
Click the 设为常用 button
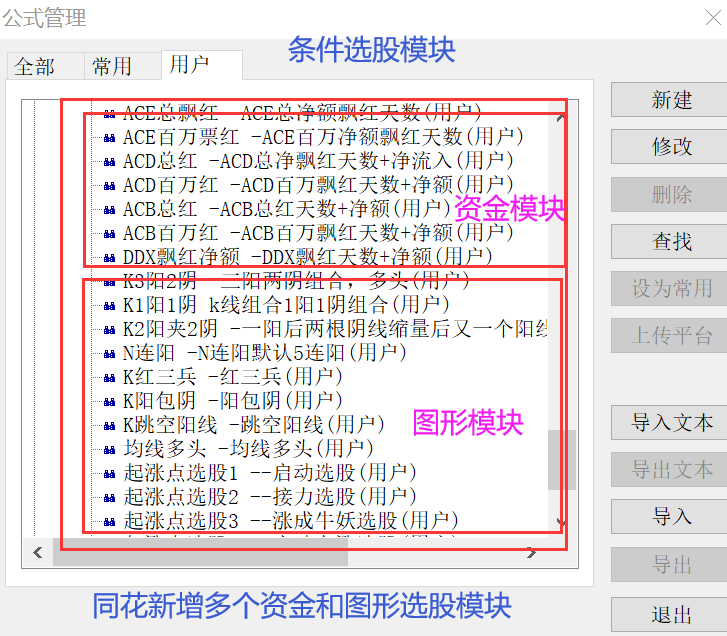coord(671,288)
